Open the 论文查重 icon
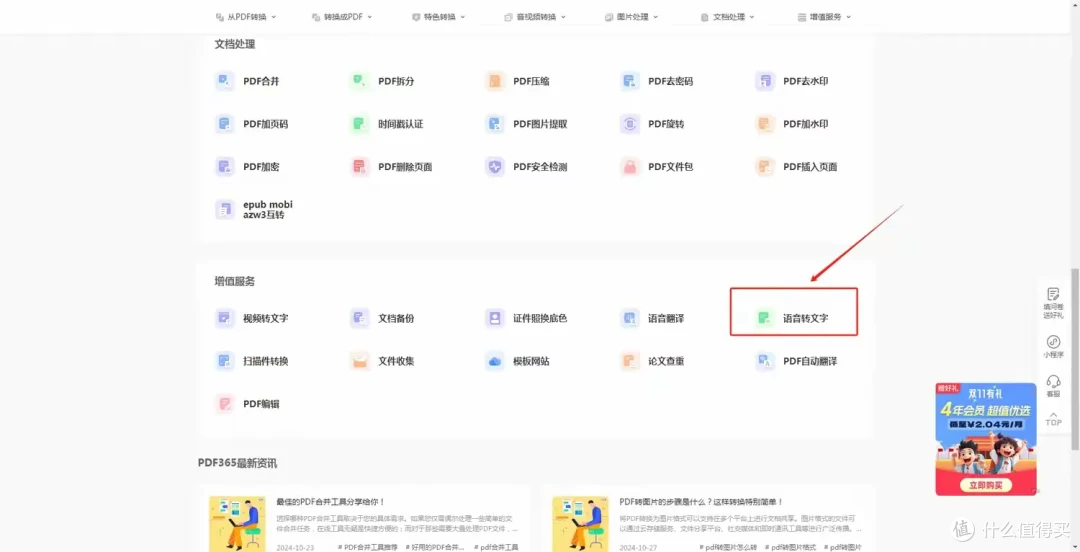 coord(630,361)
